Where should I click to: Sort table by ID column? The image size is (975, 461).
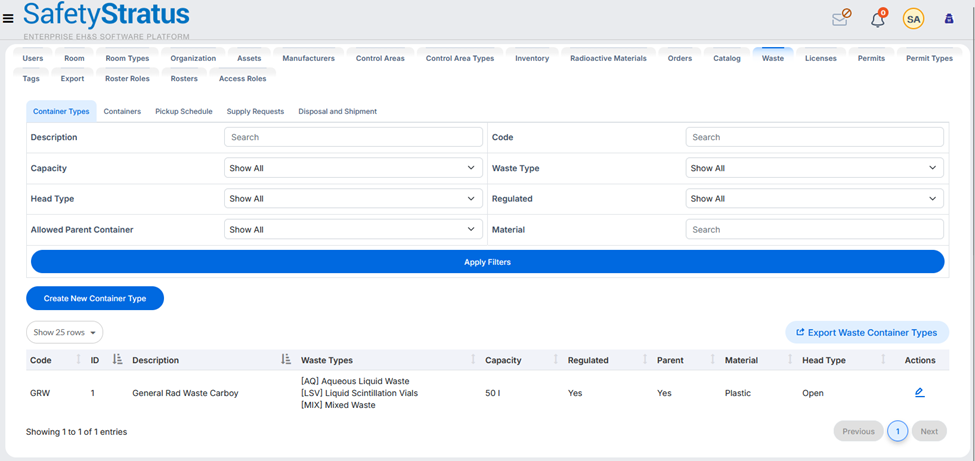(x=118, y=360)
